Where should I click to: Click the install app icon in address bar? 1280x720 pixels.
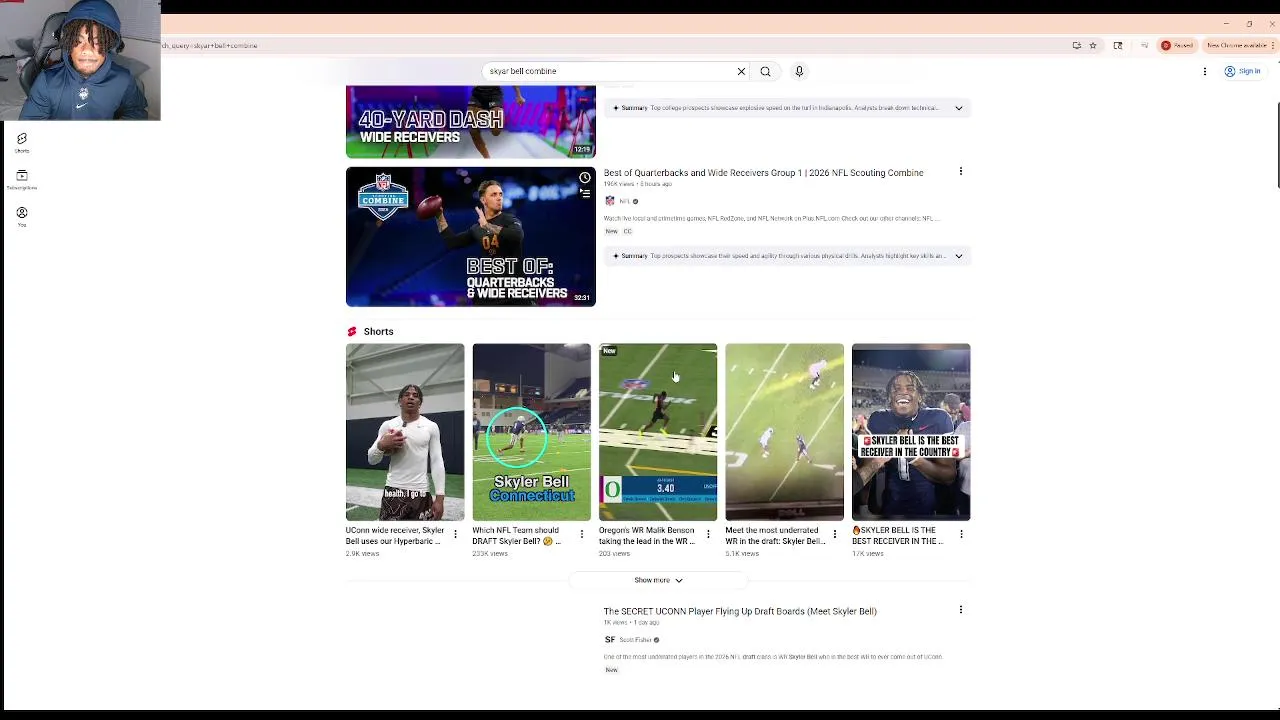coord(1076,45)
